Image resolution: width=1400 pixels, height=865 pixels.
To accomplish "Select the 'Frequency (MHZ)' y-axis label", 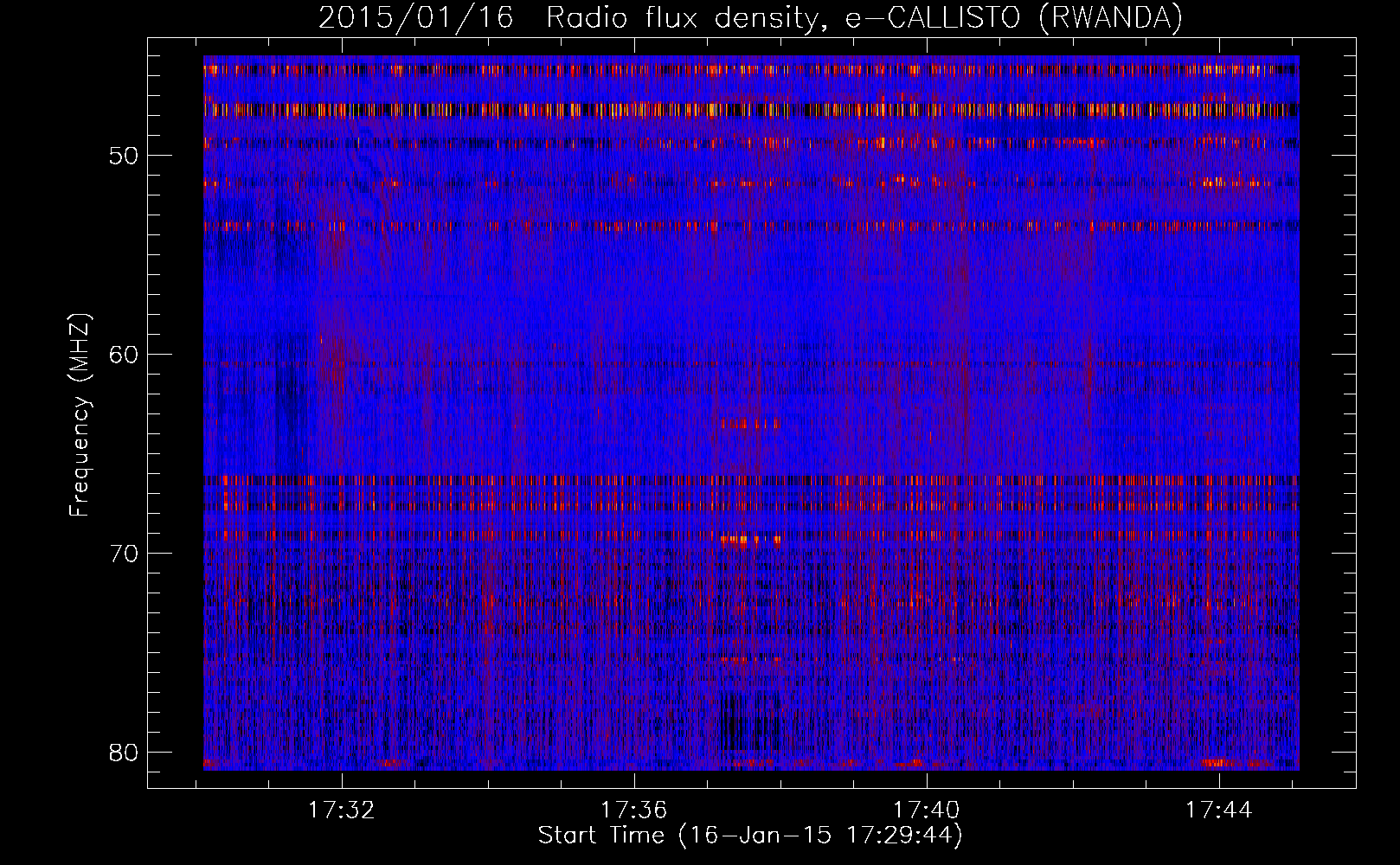I will (x=80, y=414).
